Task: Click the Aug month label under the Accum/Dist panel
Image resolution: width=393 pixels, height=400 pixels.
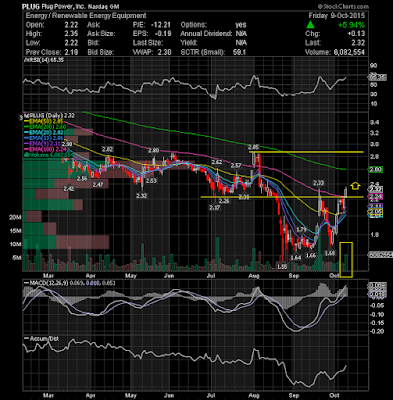Action: [254, 396]
